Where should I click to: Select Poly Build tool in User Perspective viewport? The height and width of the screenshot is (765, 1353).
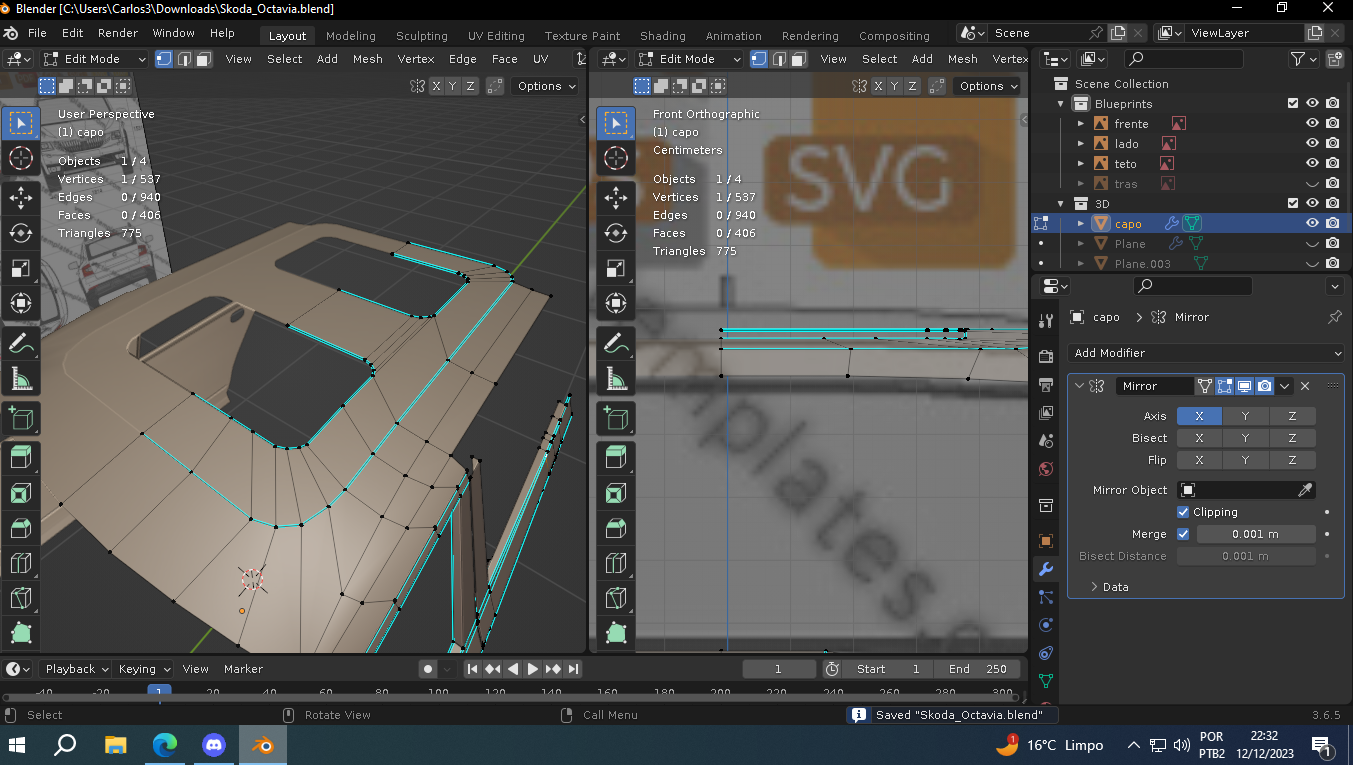point(20,633)
